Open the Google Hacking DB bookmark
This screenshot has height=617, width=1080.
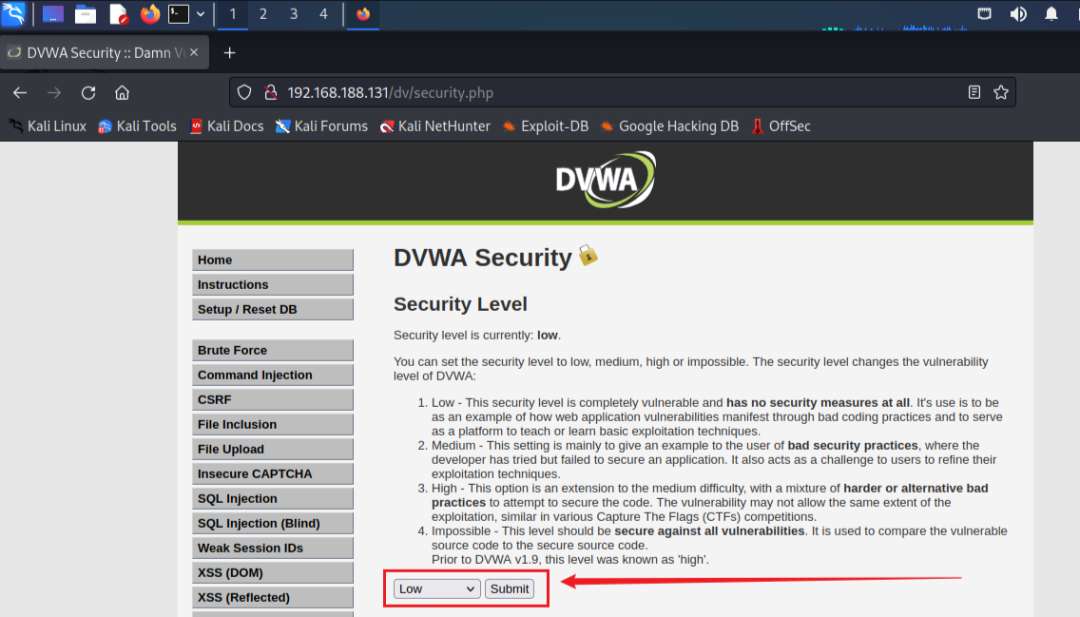669,126
